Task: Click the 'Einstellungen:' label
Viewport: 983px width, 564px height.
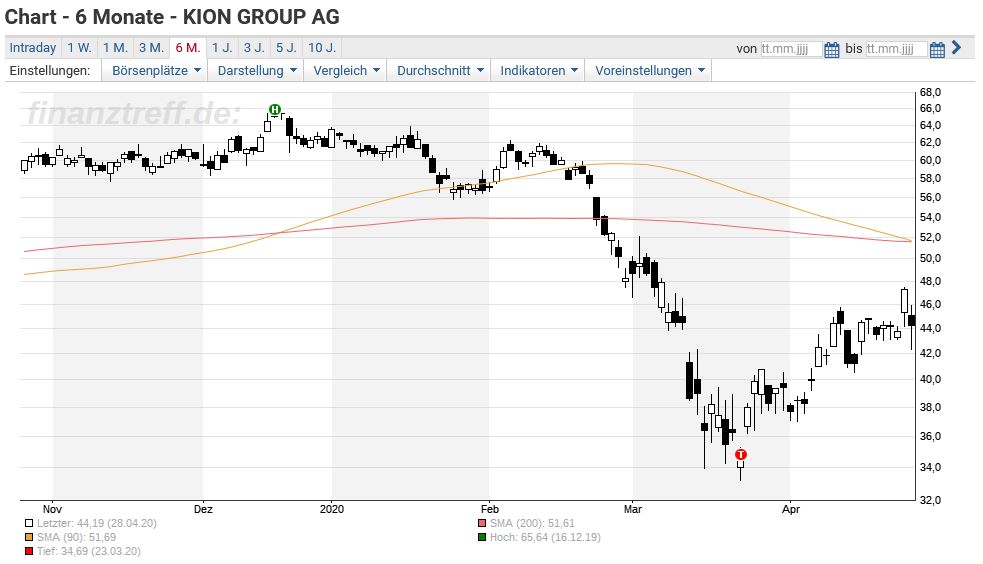Action: [x=50, y=71]
